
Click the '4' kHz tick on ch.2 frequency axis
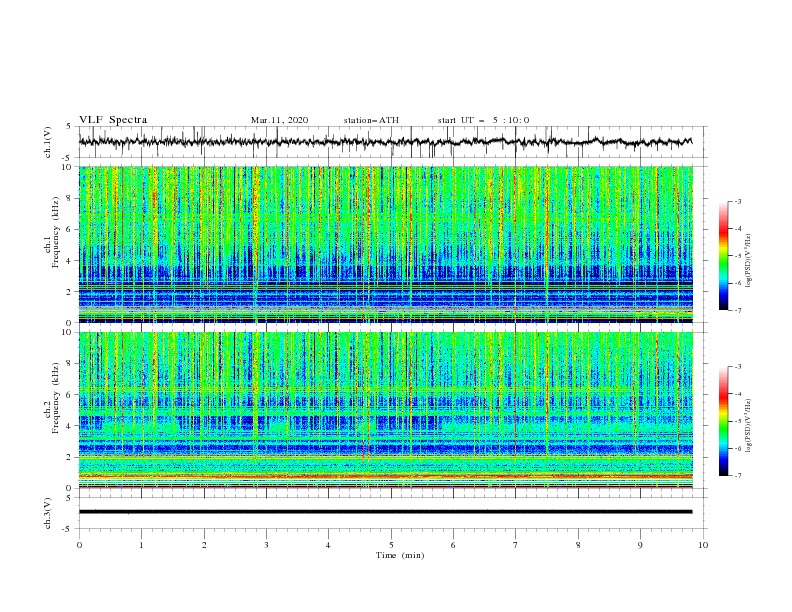[69, 426]
